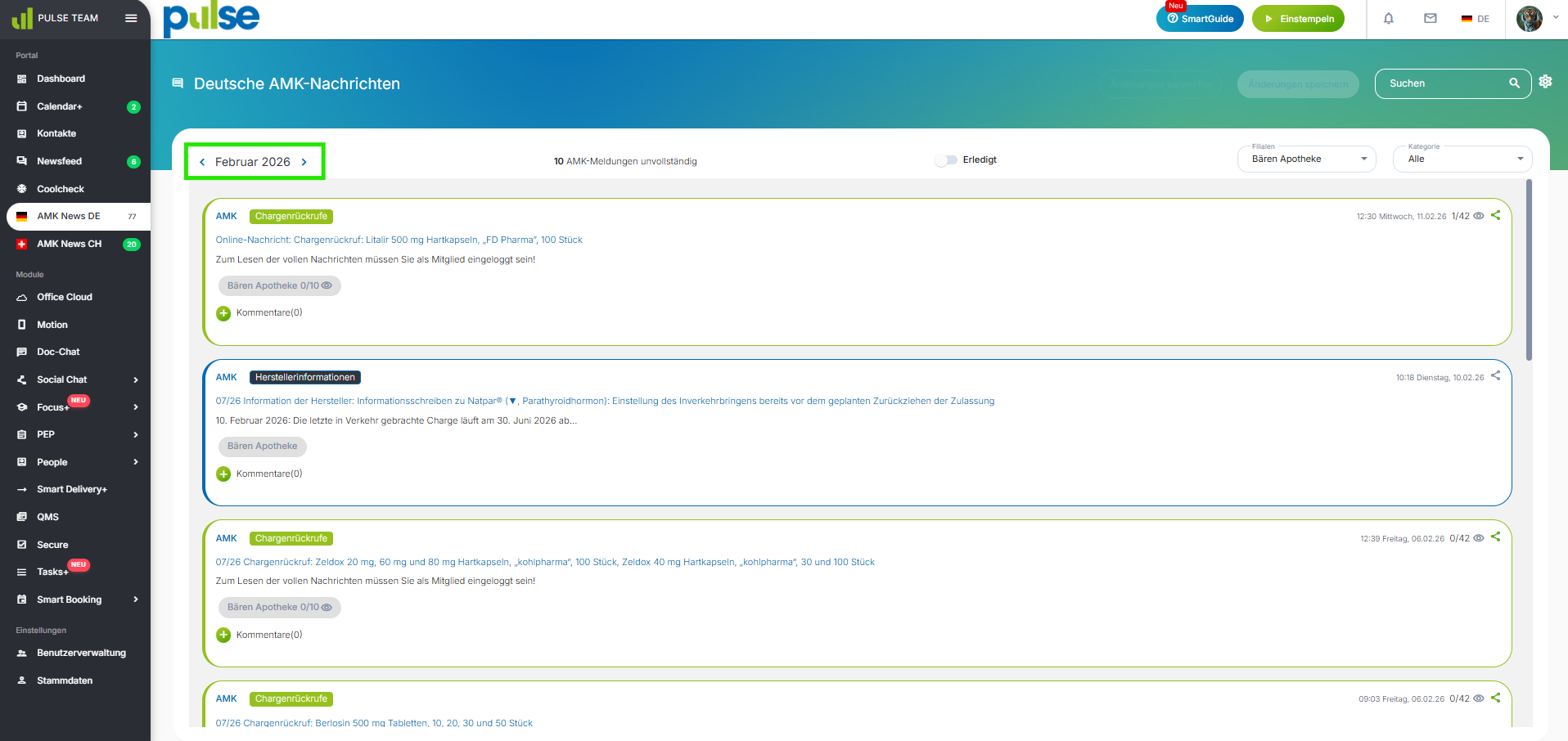Open the account menu chevron beside avatar

(1556, 17)
